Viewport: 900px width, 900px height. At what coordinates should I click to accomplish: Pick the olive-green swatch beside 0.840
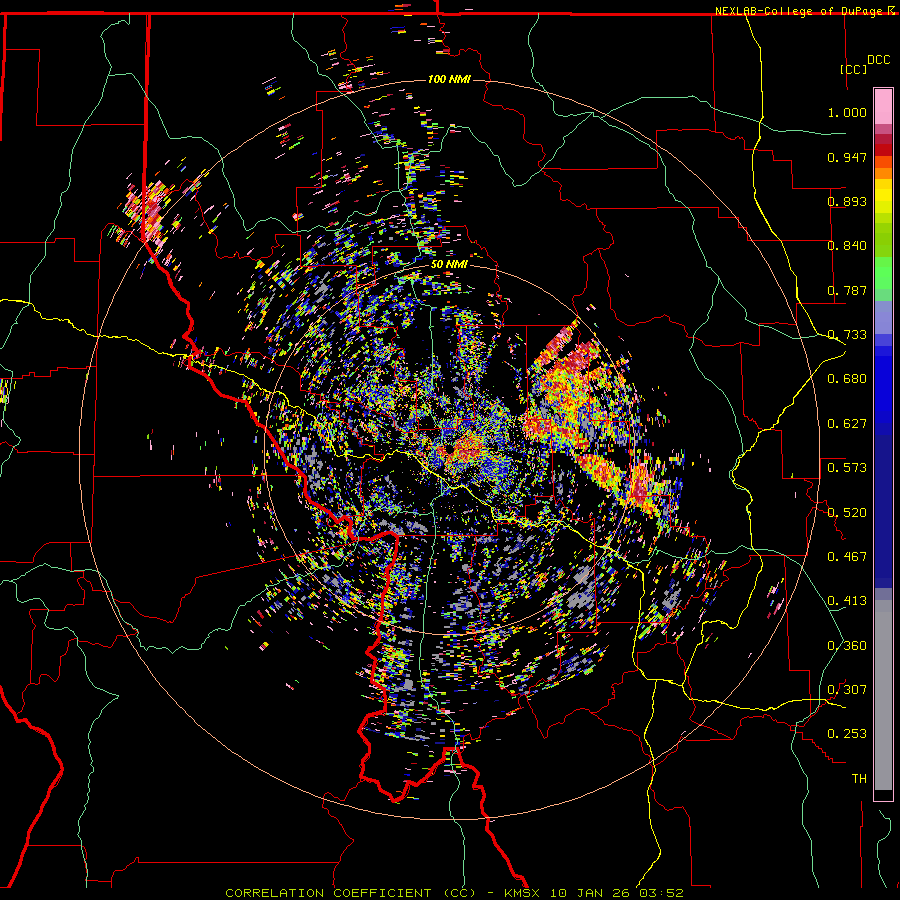click(x=883, y=240)
